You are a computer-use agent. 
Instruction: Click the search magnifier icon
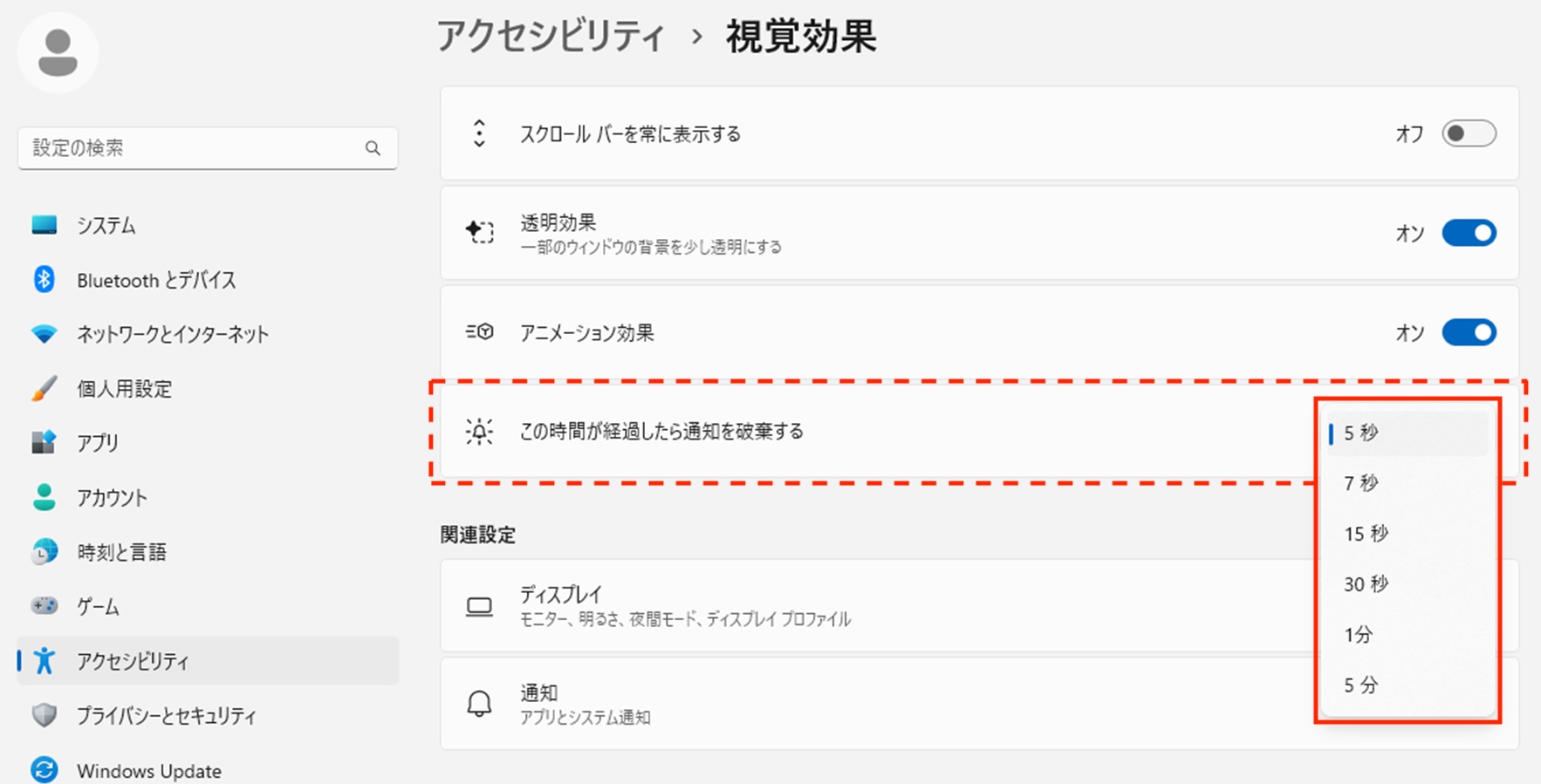click(x=373, y=148)
